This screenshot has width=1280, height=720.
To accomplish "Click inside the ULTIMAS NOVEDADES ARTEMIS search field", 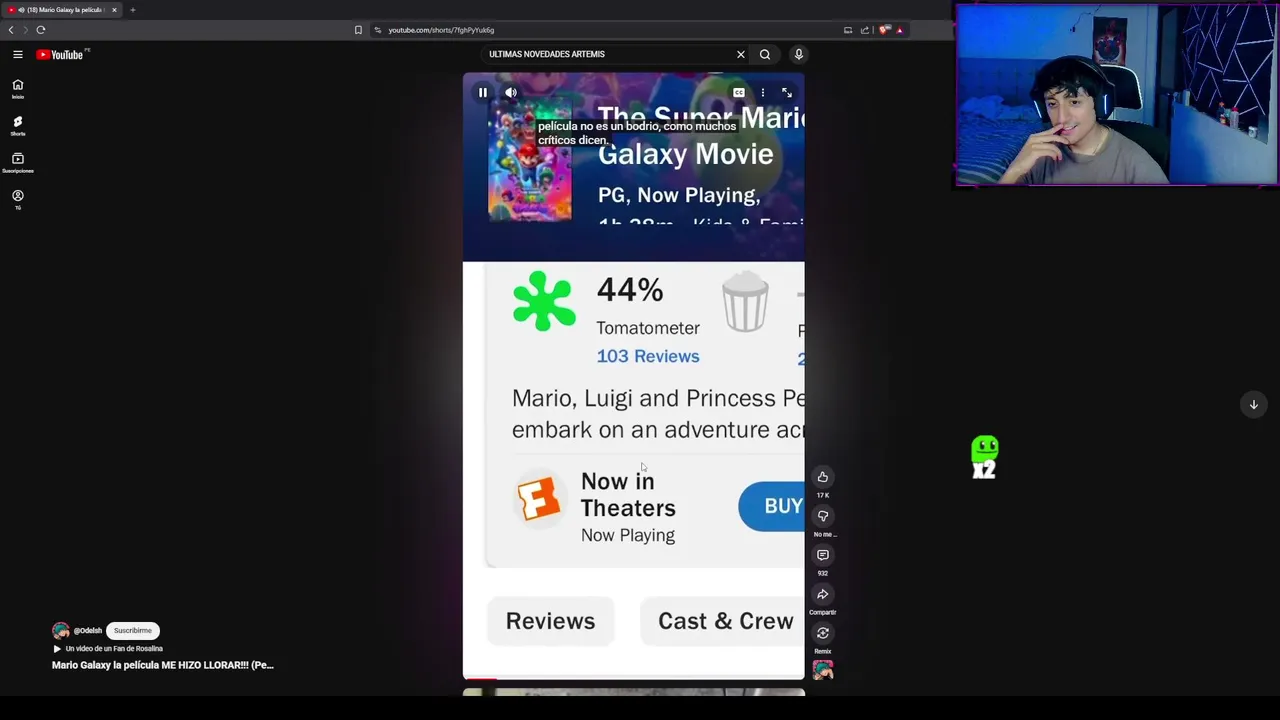I will click(x=607, y=54).
